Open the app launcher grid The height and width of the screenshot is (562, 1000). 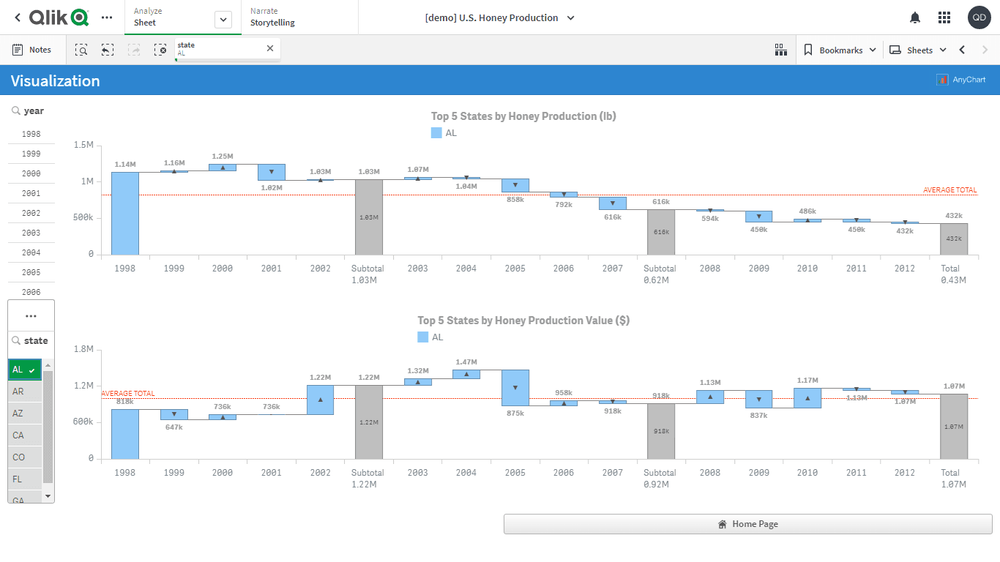[944, 18]
